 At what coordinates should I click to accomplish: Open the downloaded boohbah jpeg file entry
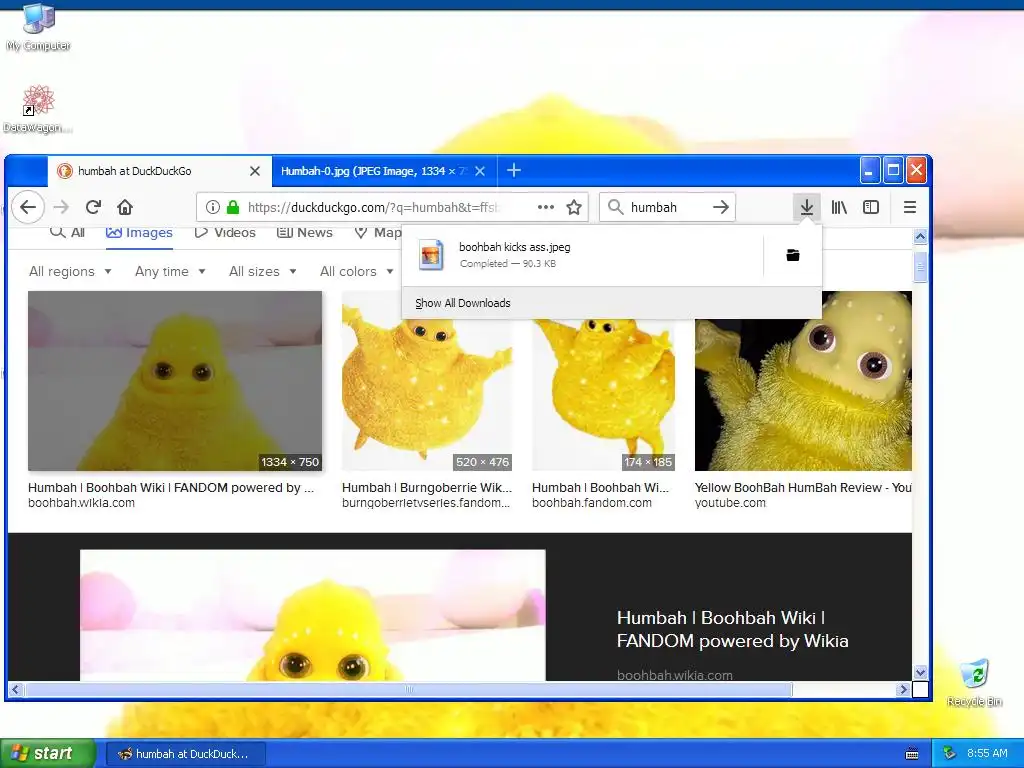(x=581, y=255)
